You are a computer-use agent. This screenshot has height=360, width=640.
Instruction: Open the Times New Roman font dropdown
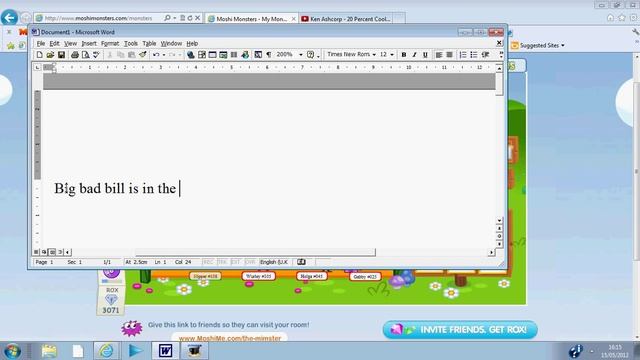pos(374,55)
